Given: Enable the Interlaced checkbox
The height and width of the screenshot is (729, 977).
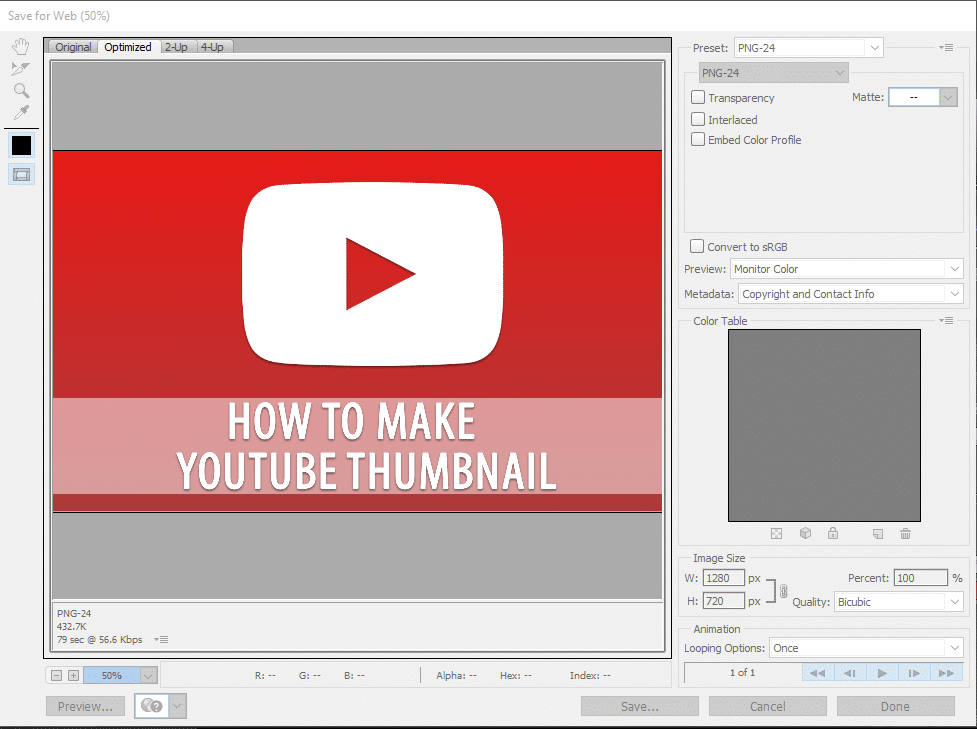Looking at the screenshot, I should pyautogui.click(x=698, y=119).
